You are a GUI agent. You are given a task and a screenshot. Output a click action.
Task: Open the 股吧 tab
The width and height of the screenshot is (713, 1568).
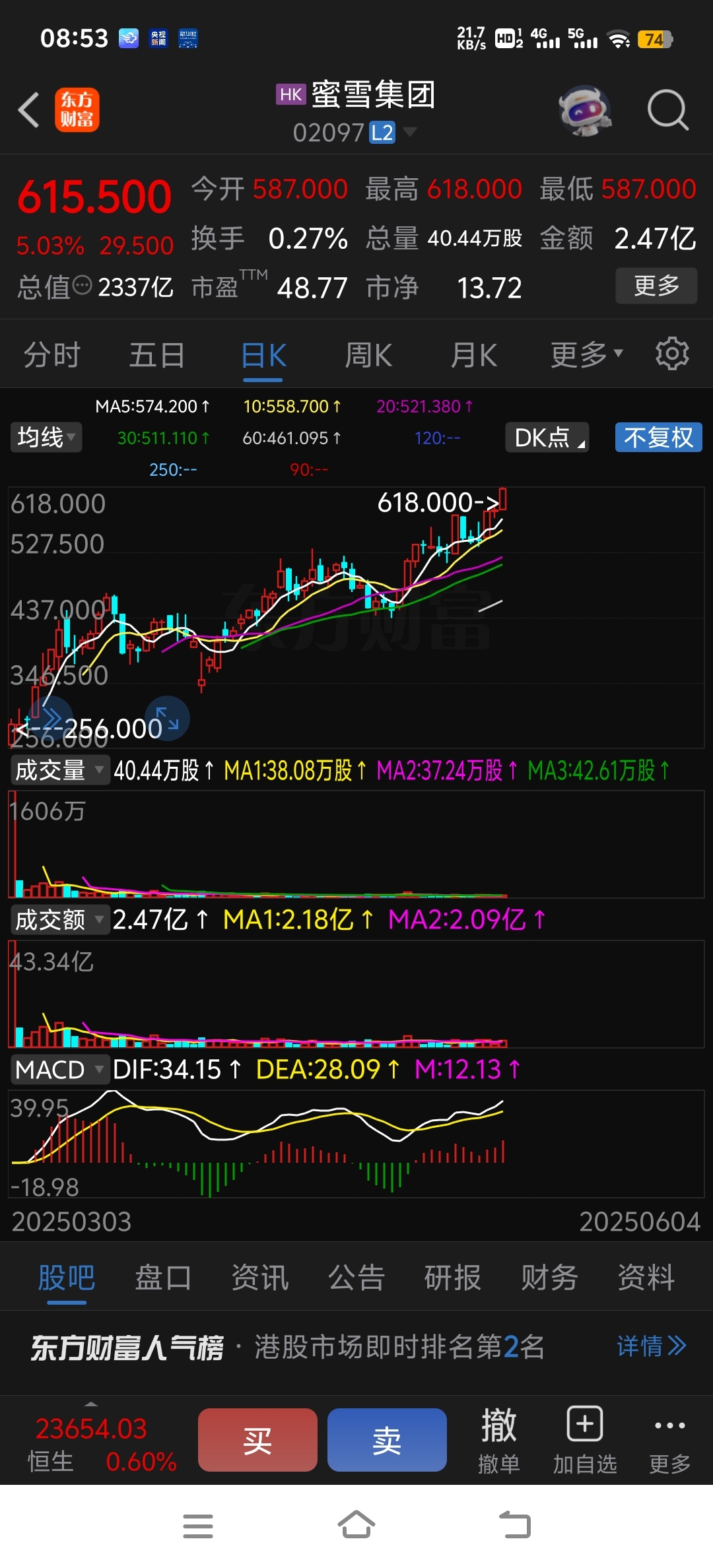67,1278
